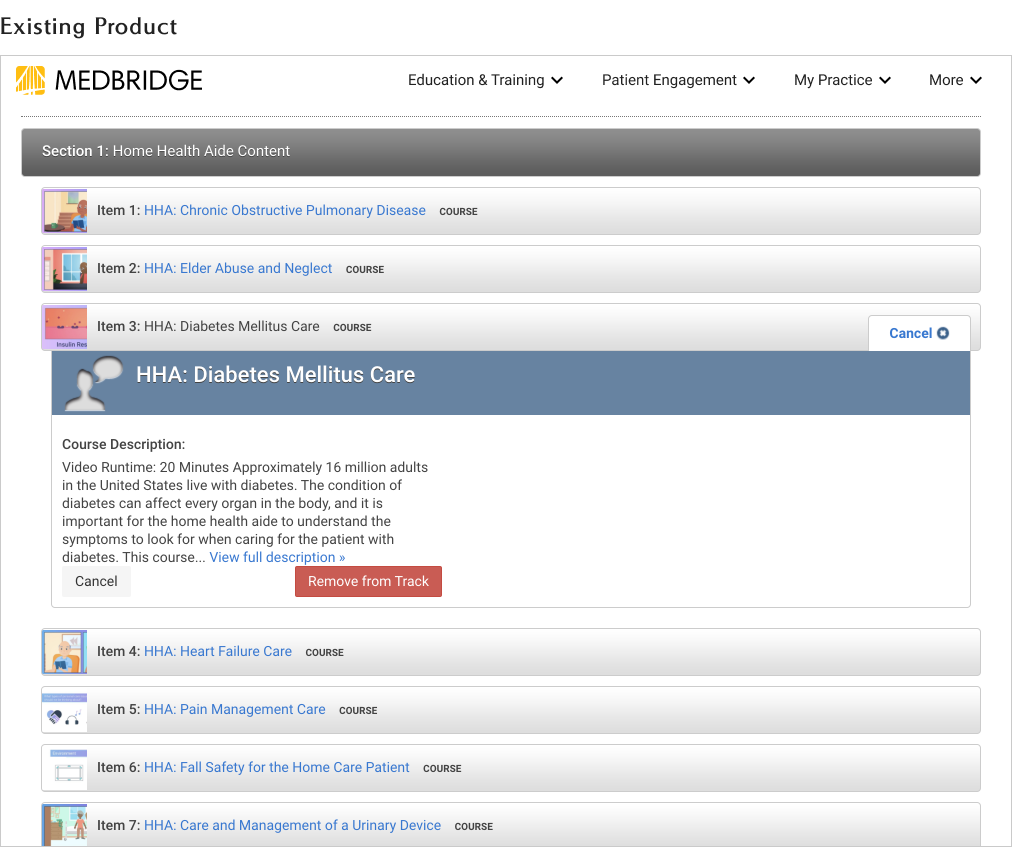Select the Item 5 Pain Management thumbnail

click(65, 710)
